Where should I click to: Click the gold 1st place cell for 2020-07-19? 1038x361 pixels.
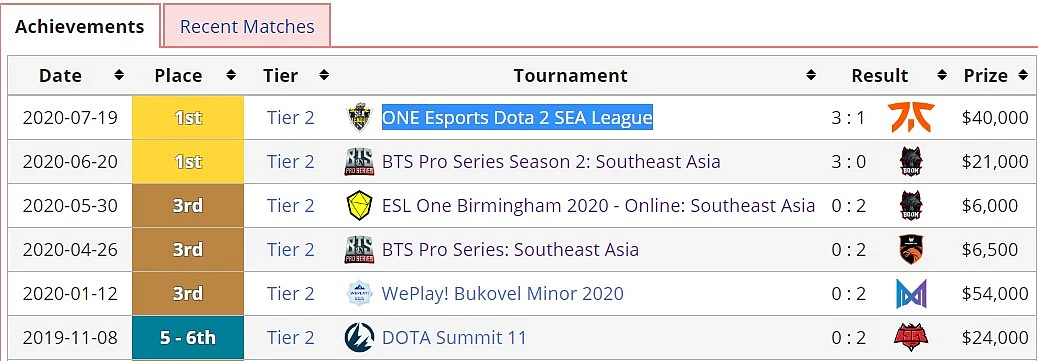[188, 118]
